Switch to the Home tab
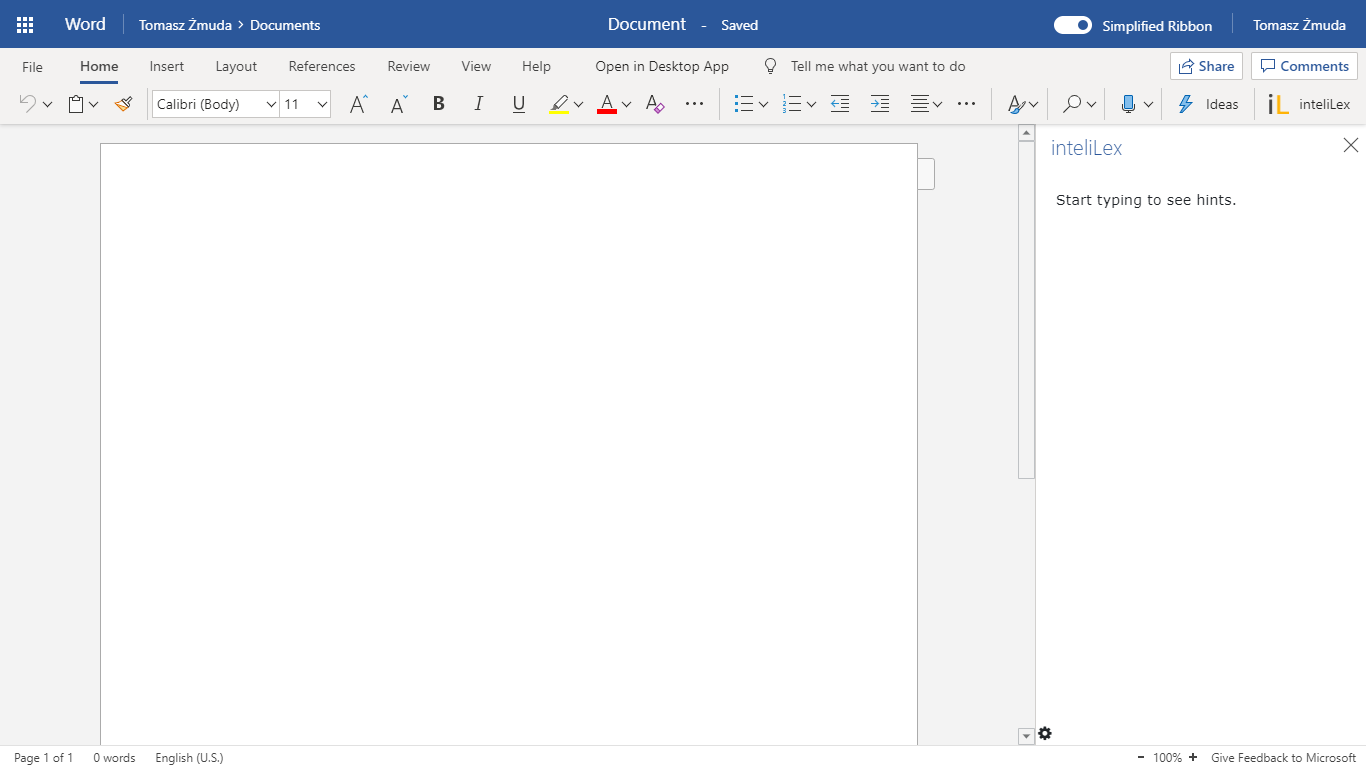 click(99, 66)
